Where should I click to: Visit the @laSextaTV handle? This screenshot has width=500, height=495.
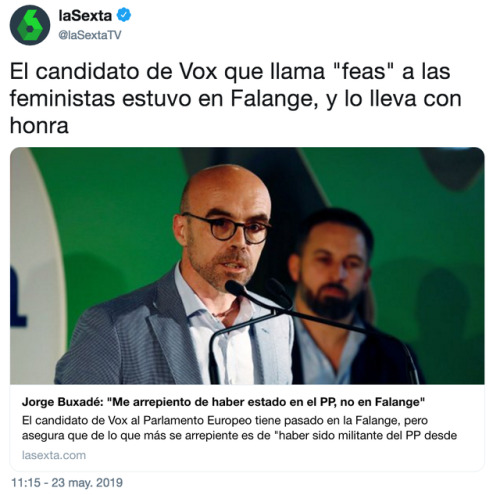tap(90, 35)
